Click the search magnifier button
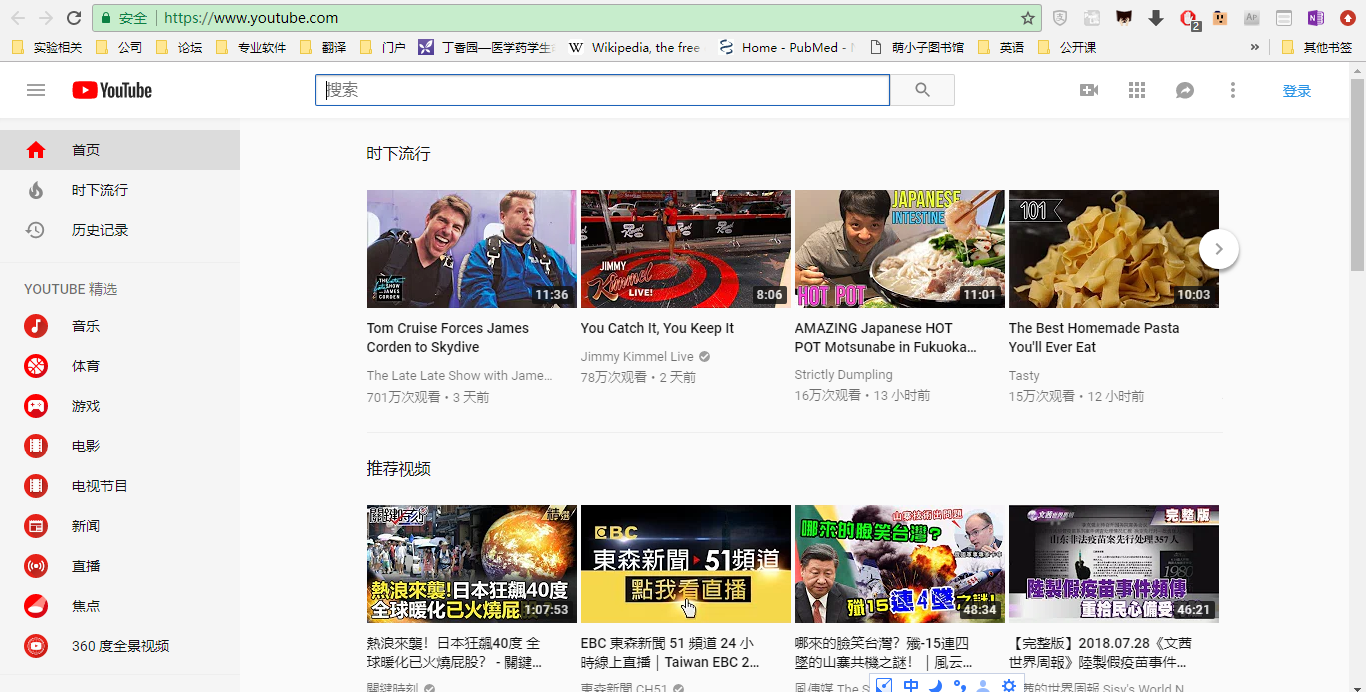This screenshot has width=1366, height=692. click(922, 90)
